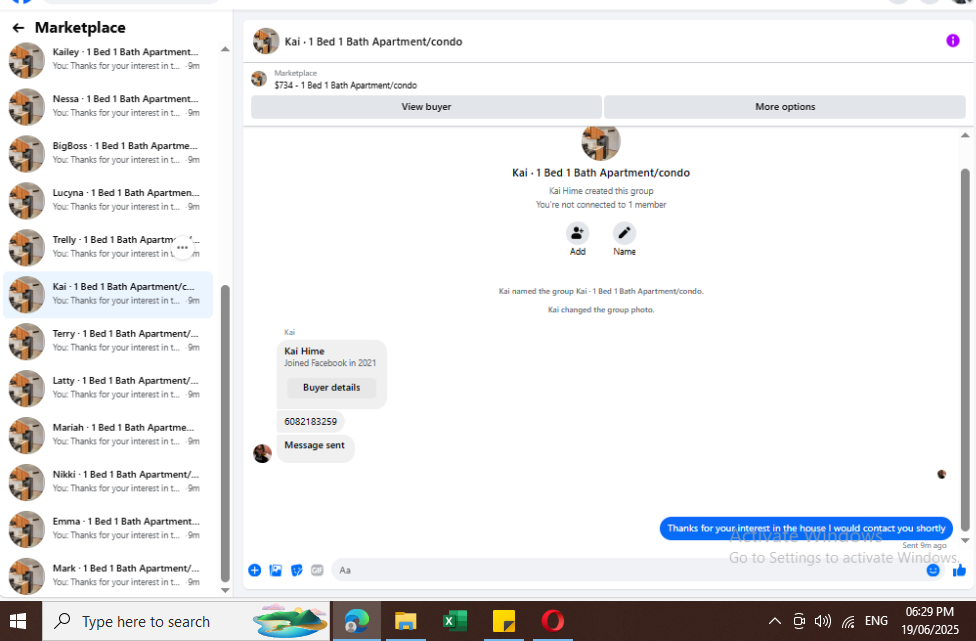
Task: Click the Message sent bubble
Action: point(315,447)
